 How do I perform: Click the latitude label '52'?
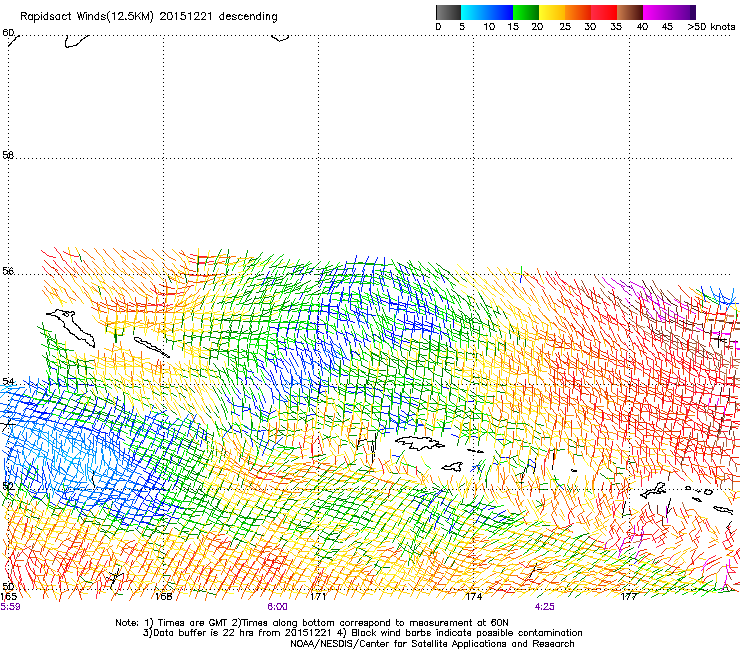coord(8,486)
